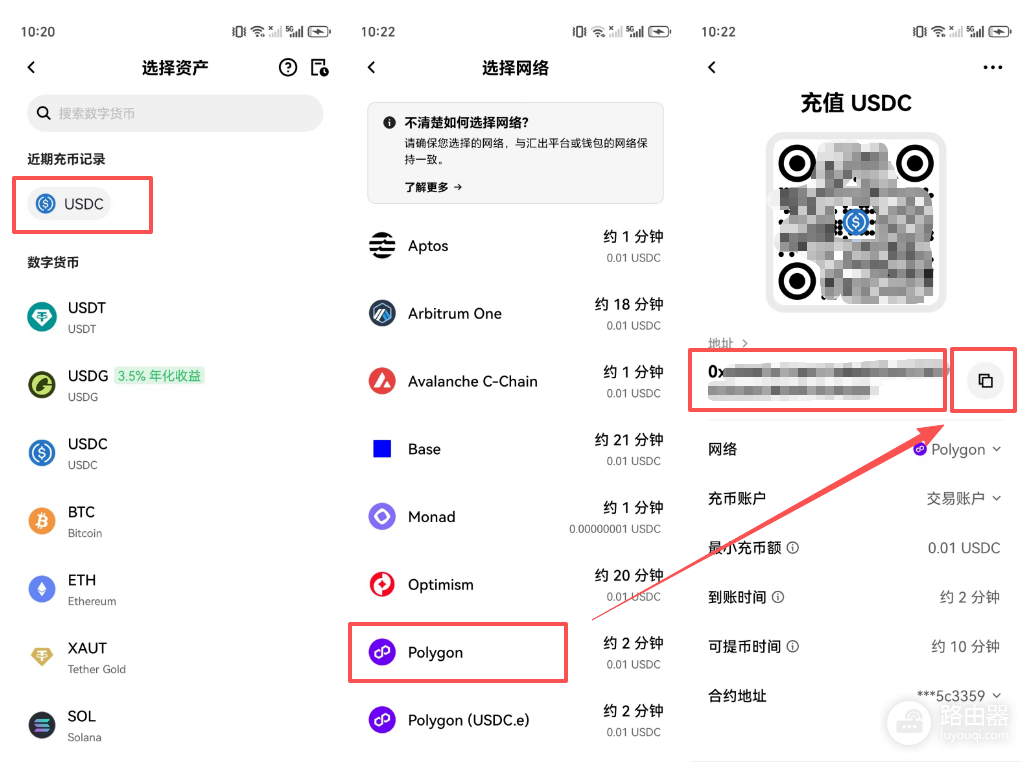Tap the 3.5% 年化收益 badge
The width and height of the screenshot is (1027, 763).
click(x=159, y=376)
